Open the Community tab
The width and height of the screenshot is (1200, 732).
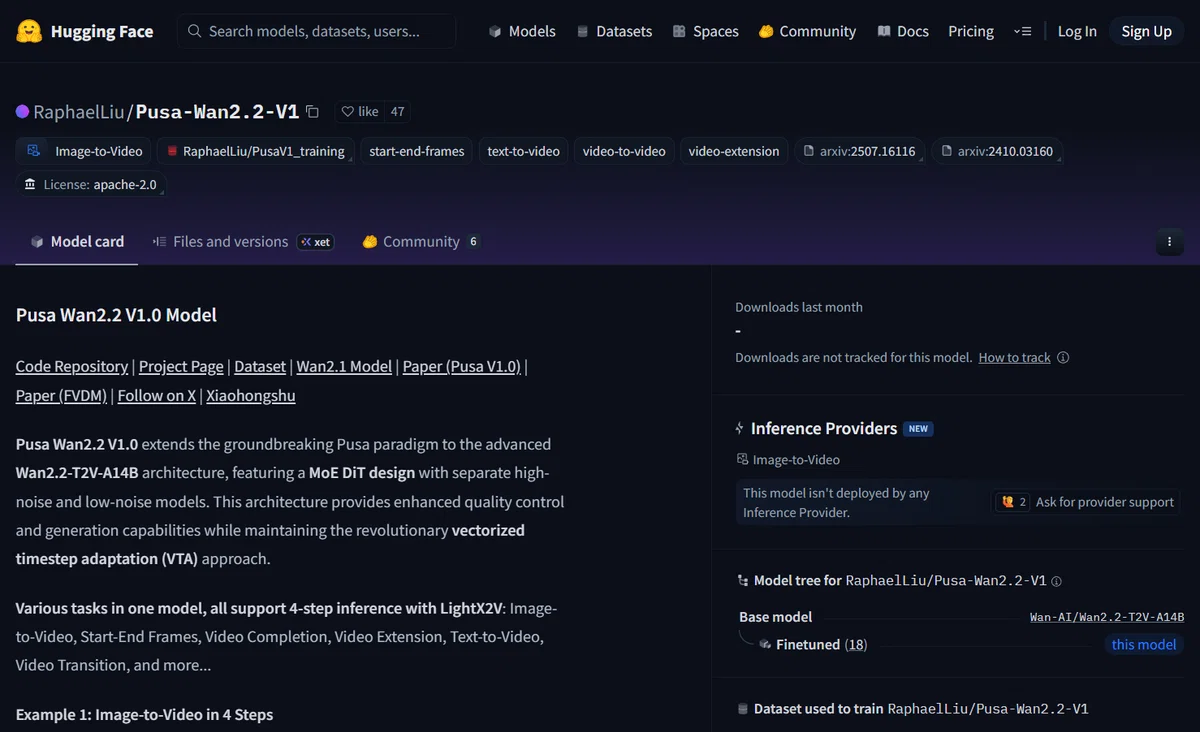421,241
